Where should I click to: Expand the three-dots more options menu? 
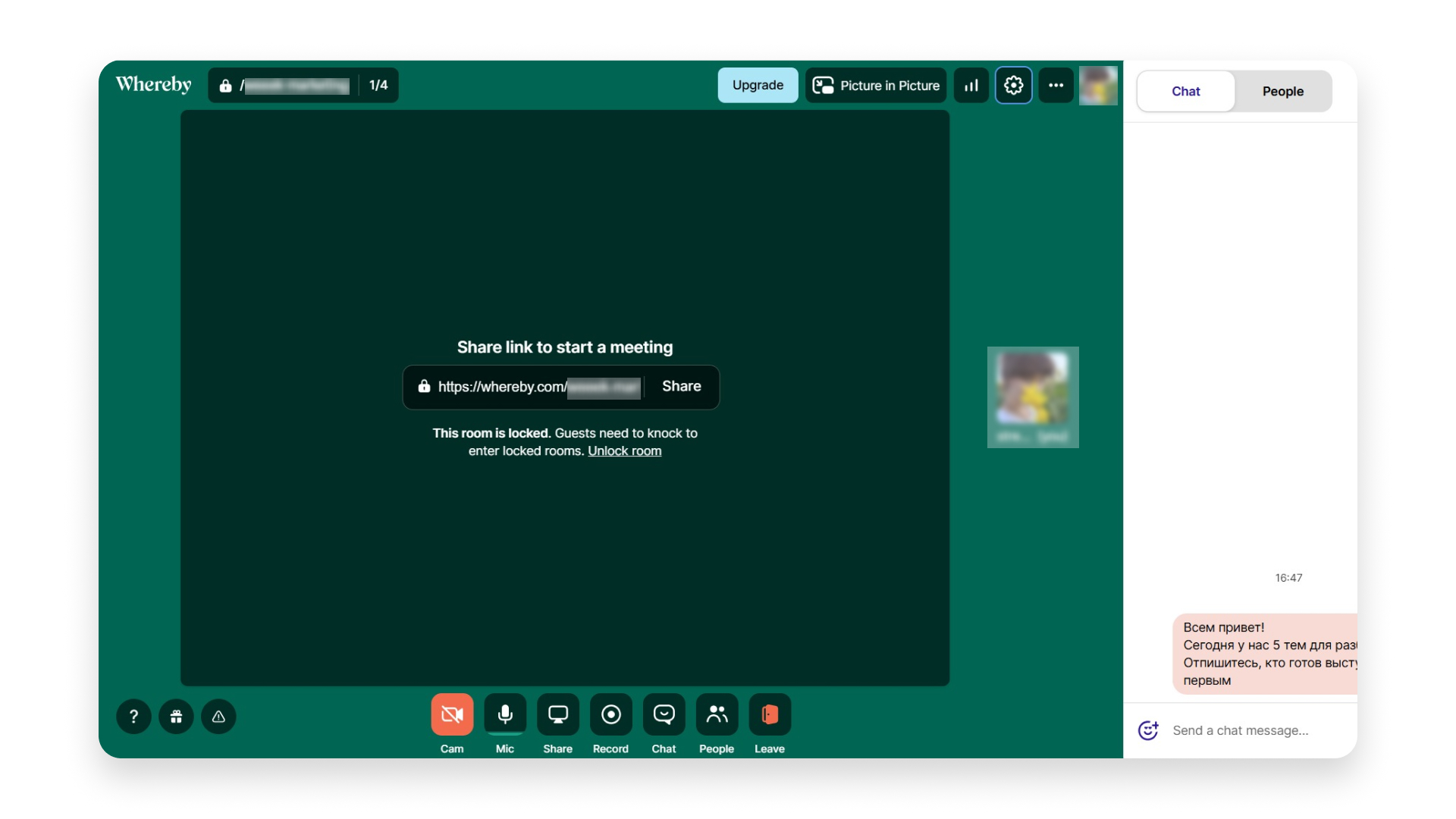coord(1056,85)
